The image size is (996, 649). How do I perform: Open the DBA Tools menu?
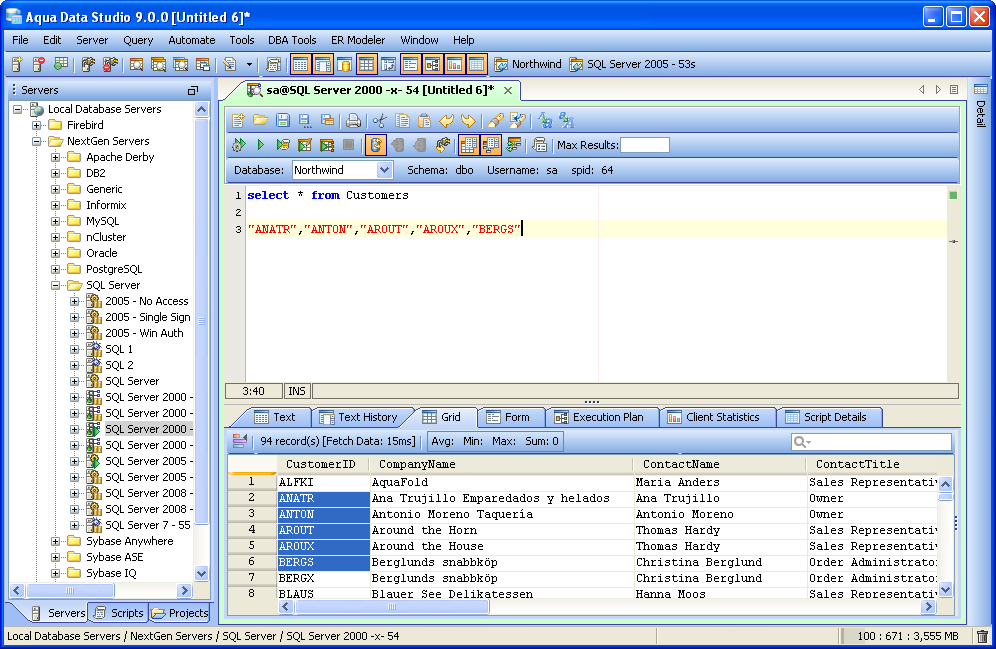292,40
